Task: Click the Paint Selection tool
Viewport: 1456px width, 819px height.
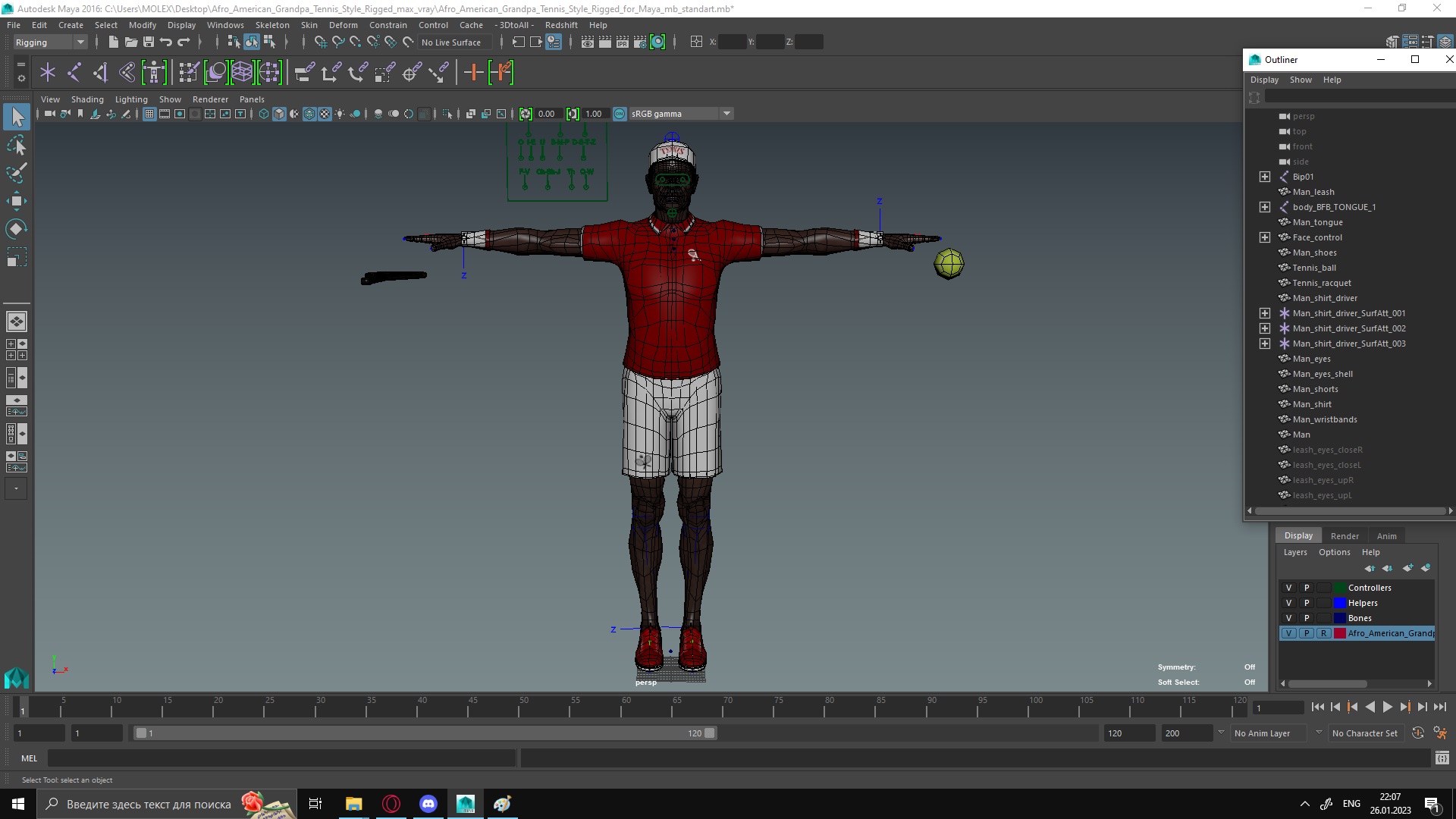Action: [16, 173]
